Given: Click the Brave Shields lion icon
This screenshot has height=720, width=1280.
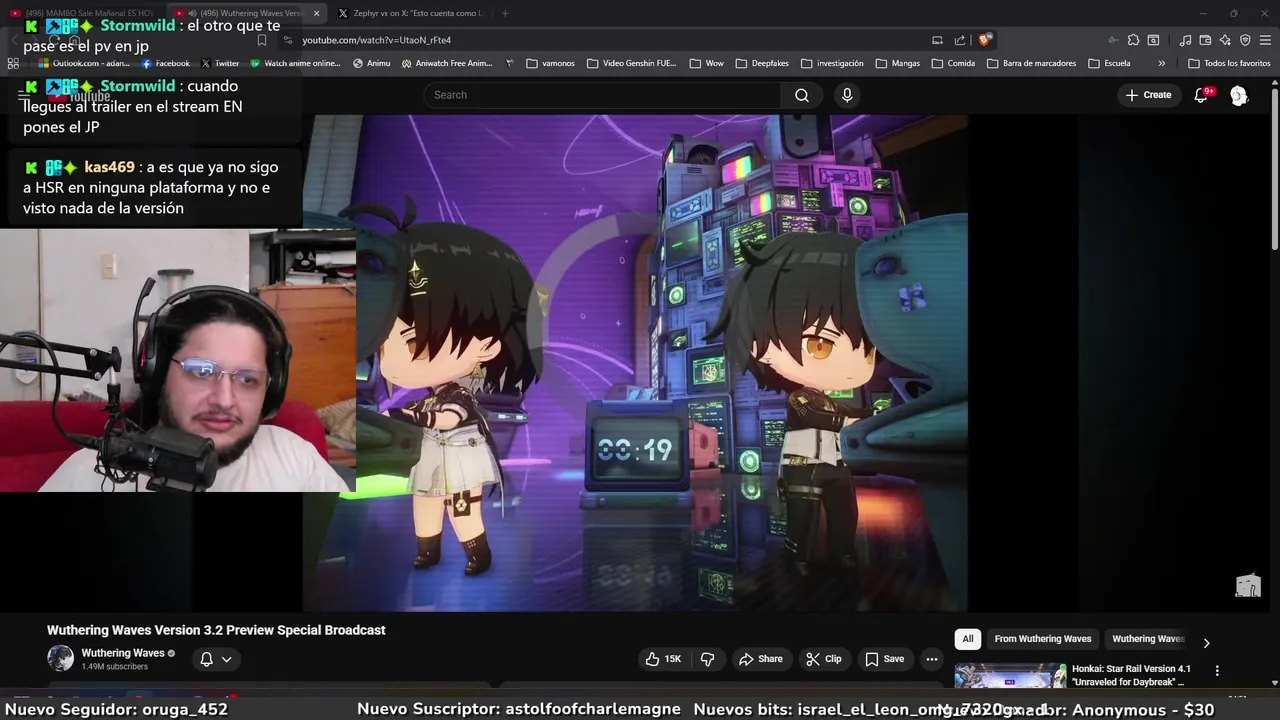Looking at the screenshot, I should [x=985, y=40].
